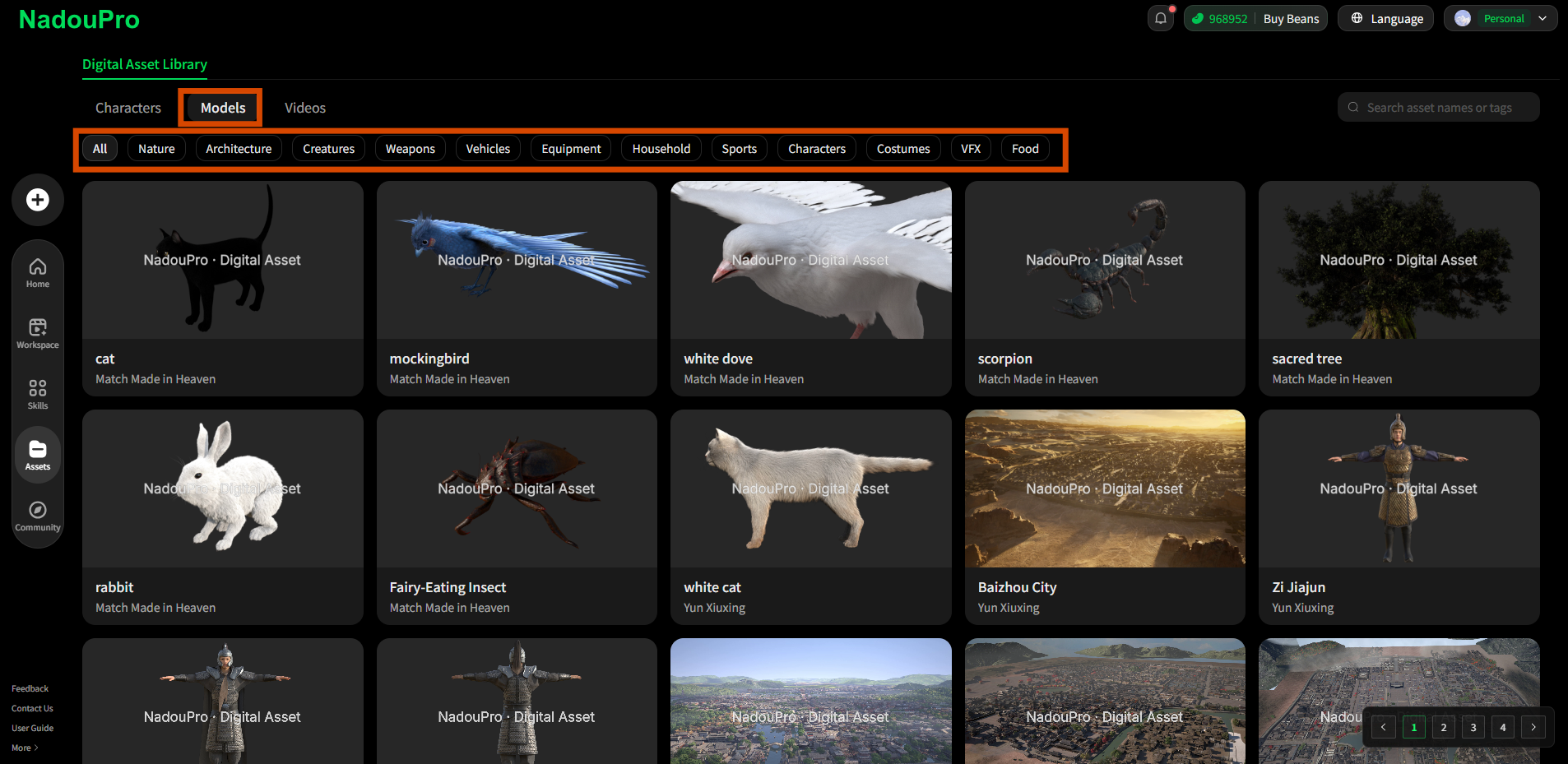
Task: Expand the More links chevron
Action: pyautogui.click(x=36, y=748)
